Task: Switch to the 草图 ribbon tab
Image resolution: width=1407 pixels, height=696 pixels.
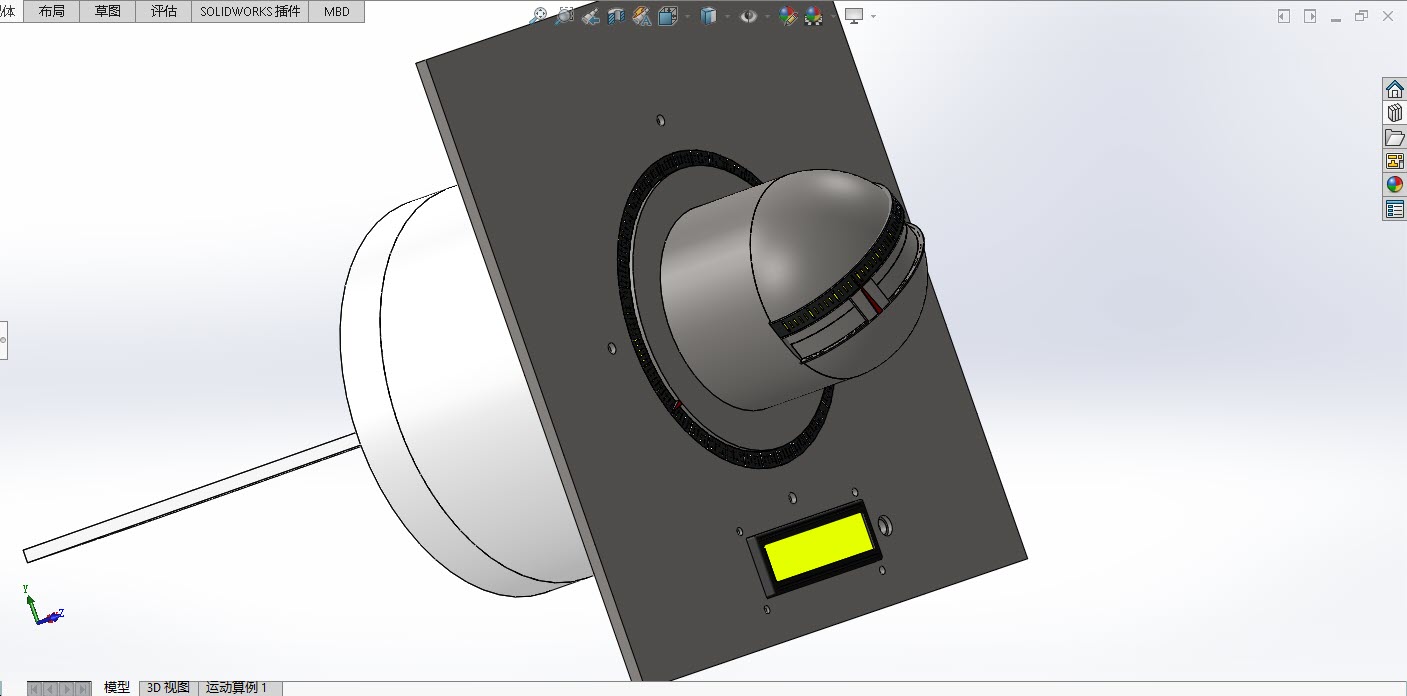Action: pyautogui.click(x=107, y=11)
